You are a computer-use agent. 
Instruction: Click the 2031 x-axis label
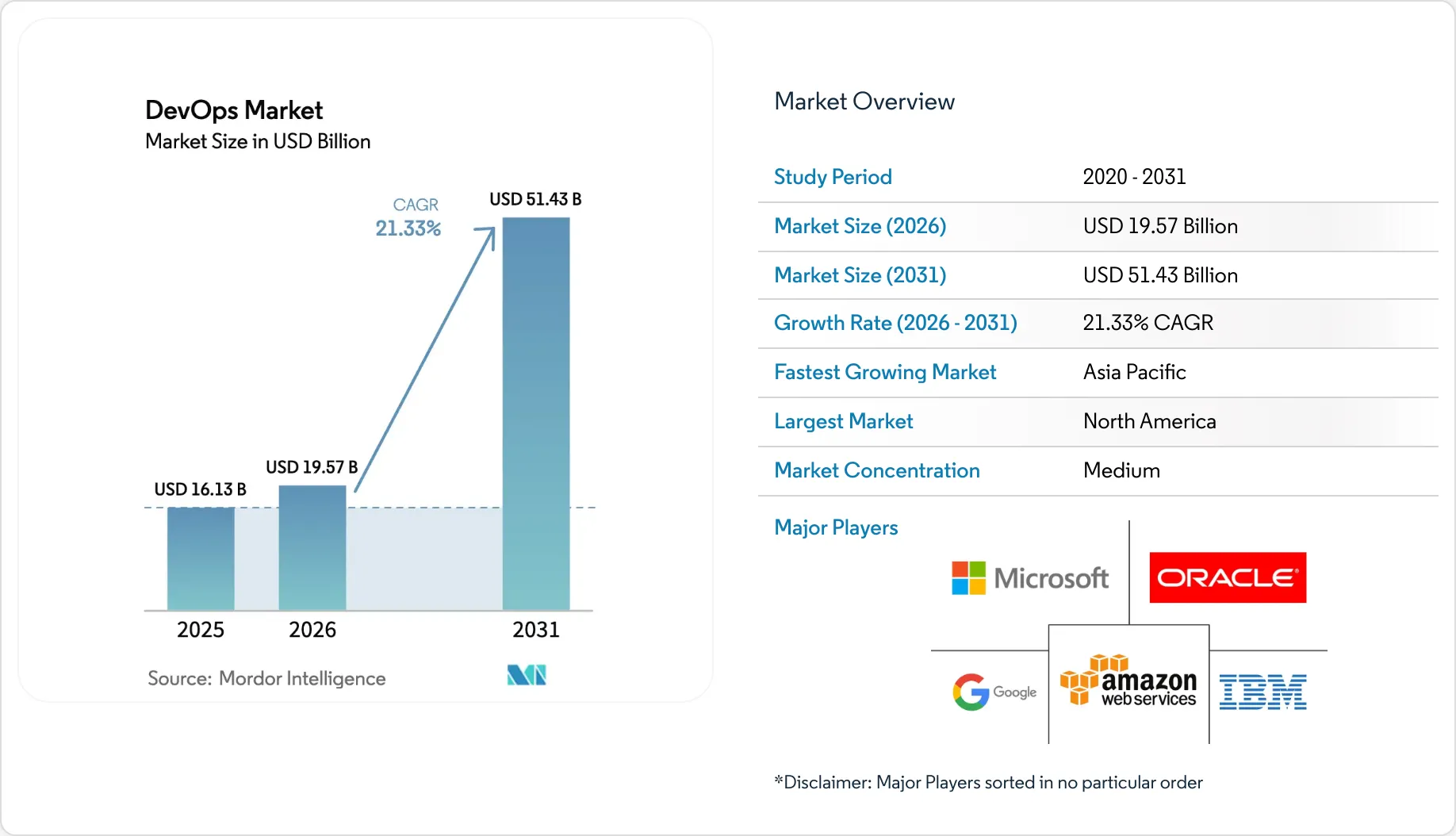pos(536,630)
